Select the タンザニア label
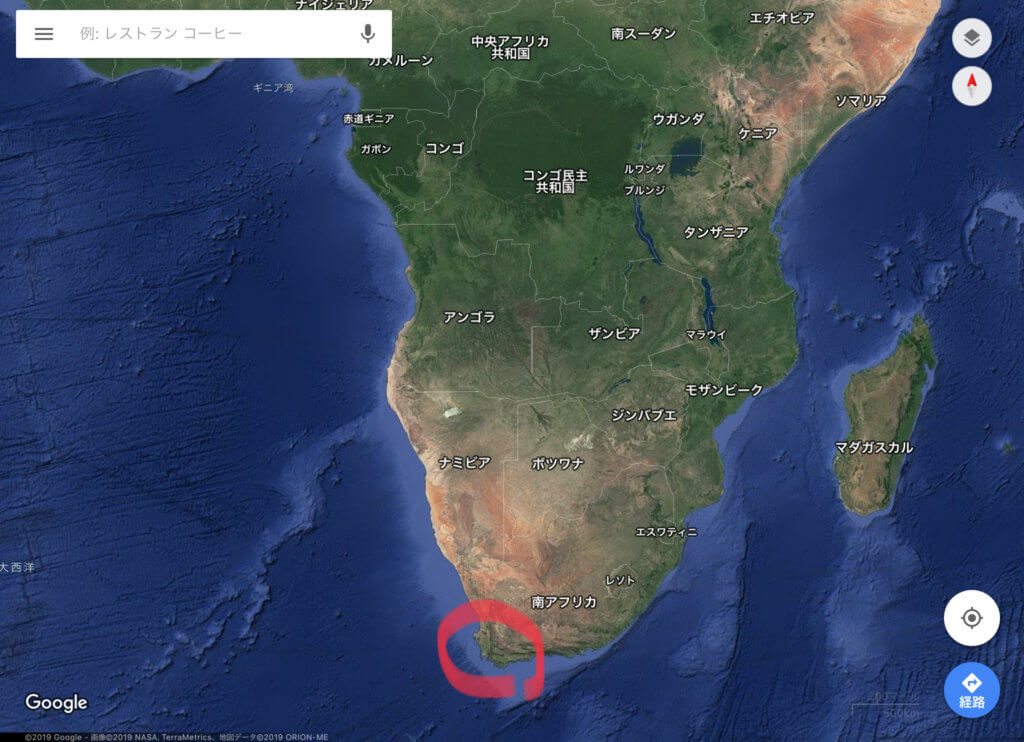Image resolution: width=1024 pixels, height=742 pixels. [x=716, y=233]
